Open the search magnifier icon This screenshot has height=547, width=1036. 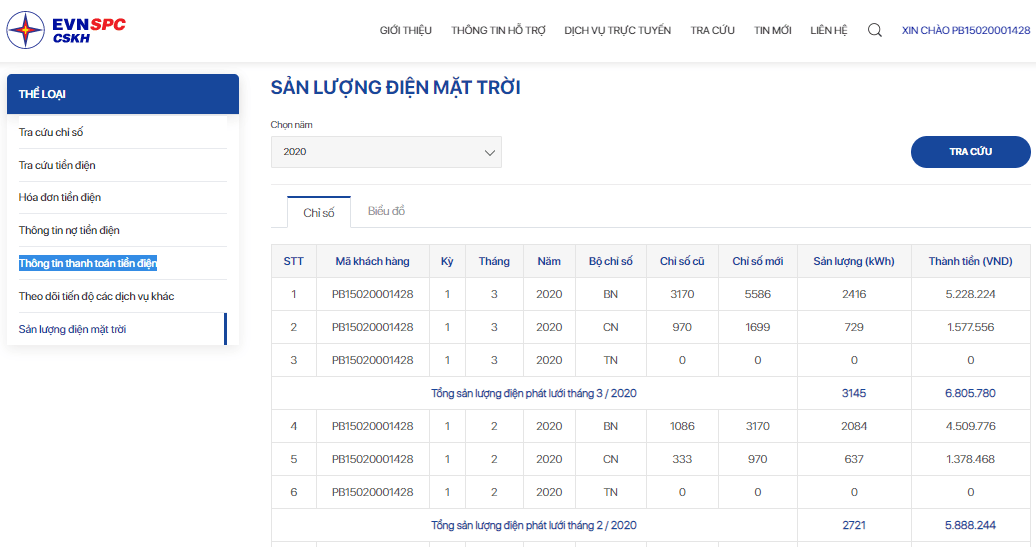874,30
